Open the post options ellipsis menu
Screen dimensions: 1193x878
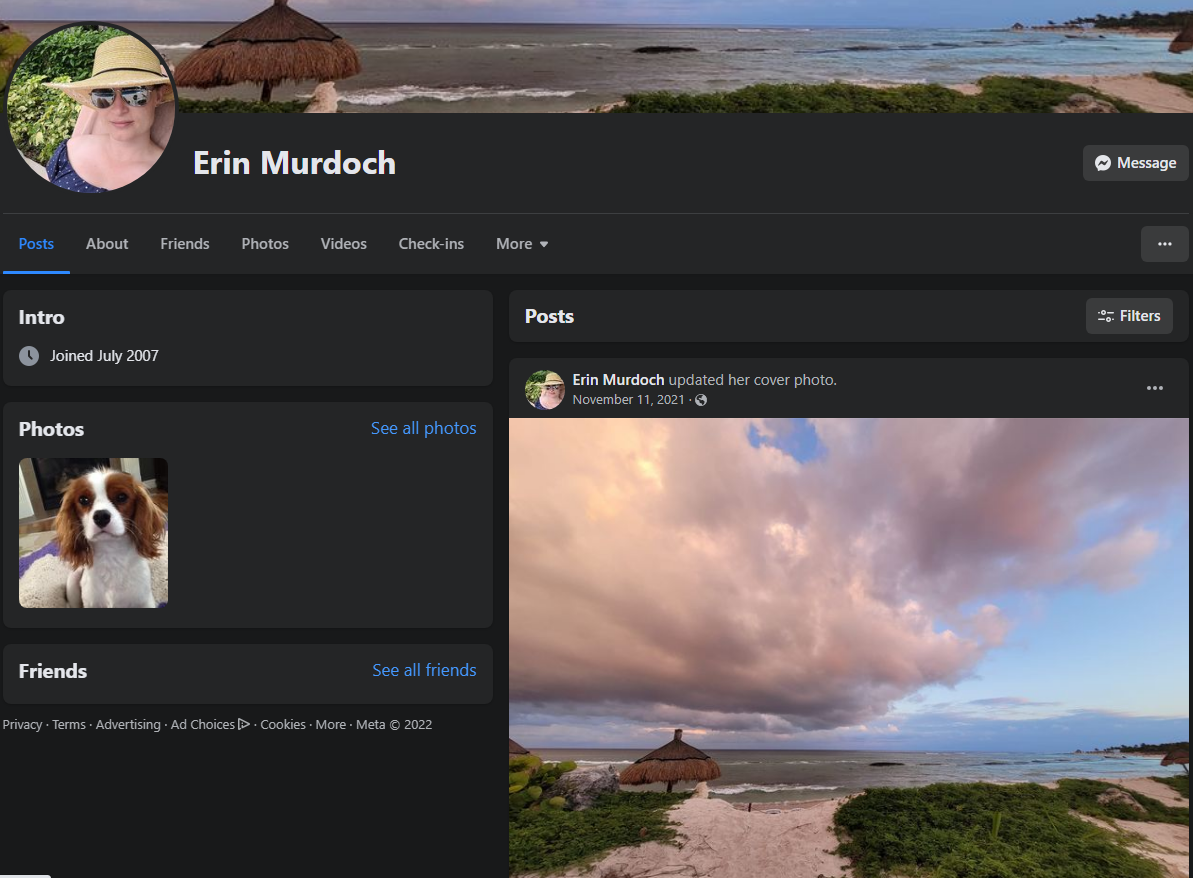click(1155, 388)
